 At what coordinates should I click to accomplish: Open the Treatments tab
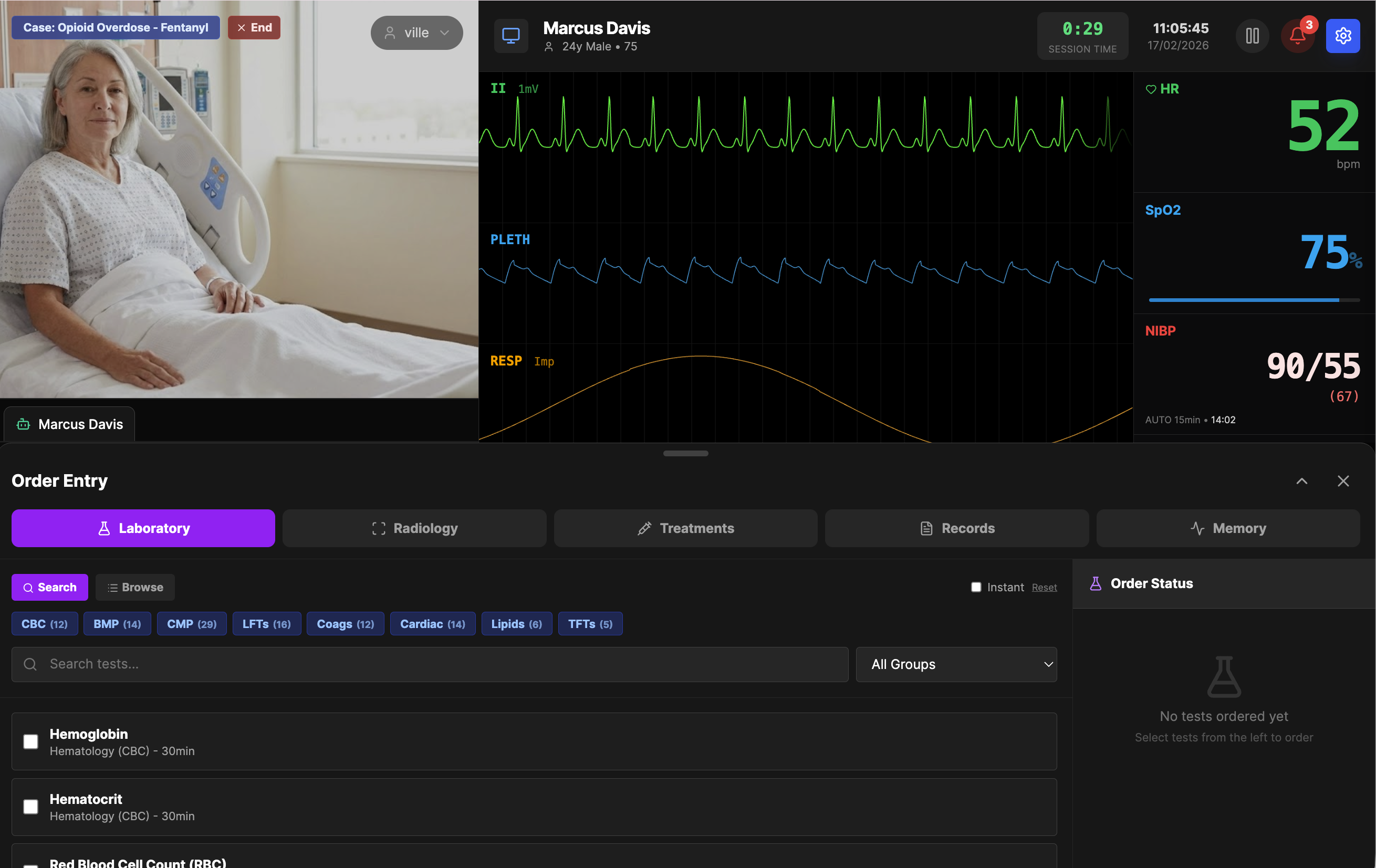pos(685,528)
